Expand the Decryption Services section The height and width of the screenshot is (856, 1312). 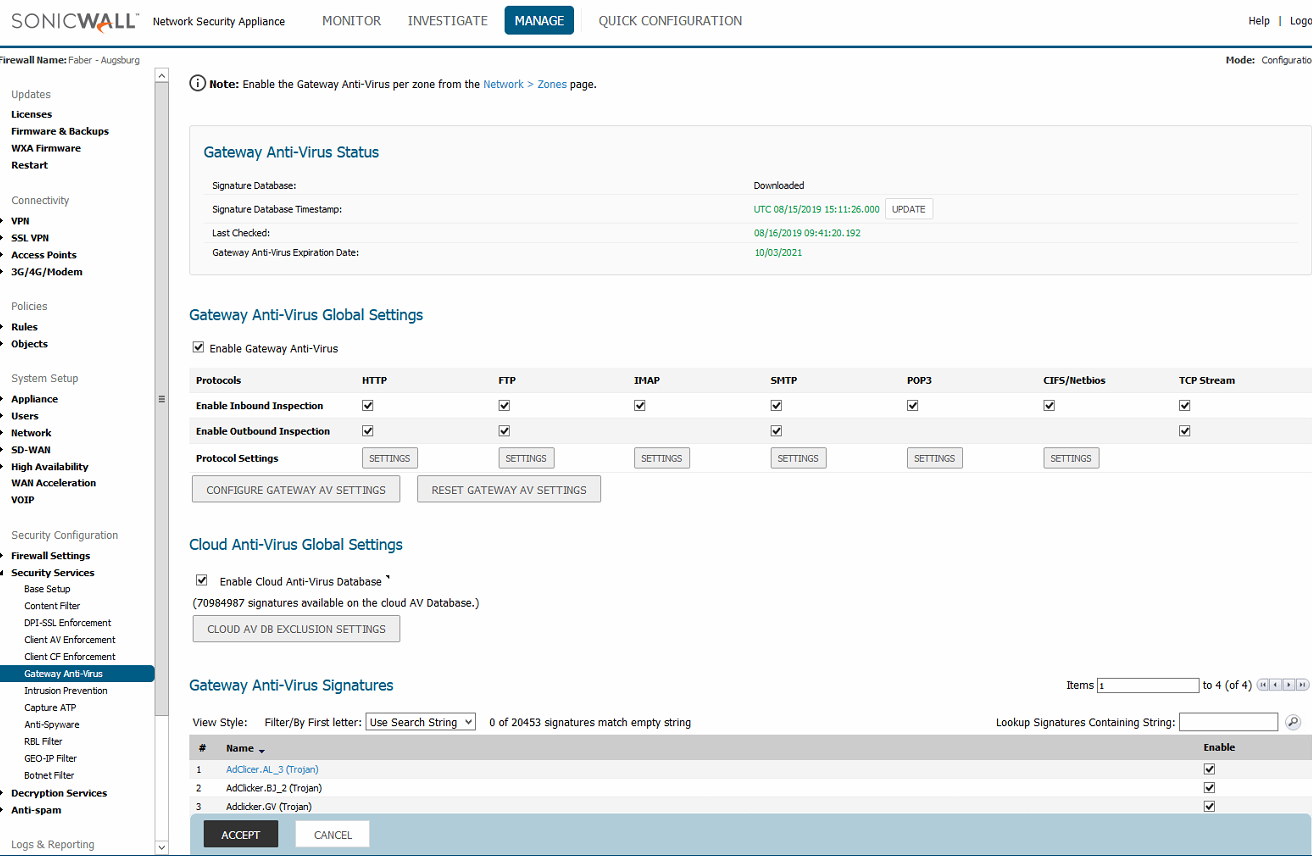[59, 793]
